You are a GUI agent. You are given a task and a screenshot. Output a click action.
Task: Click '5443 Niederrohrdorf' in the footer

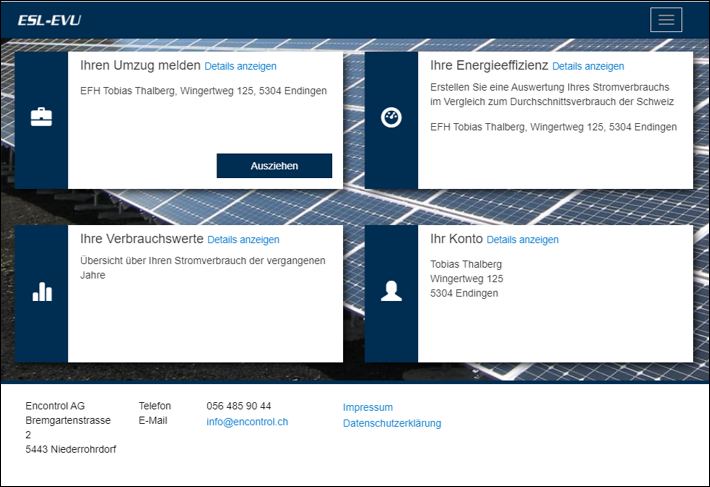point(71,449)
